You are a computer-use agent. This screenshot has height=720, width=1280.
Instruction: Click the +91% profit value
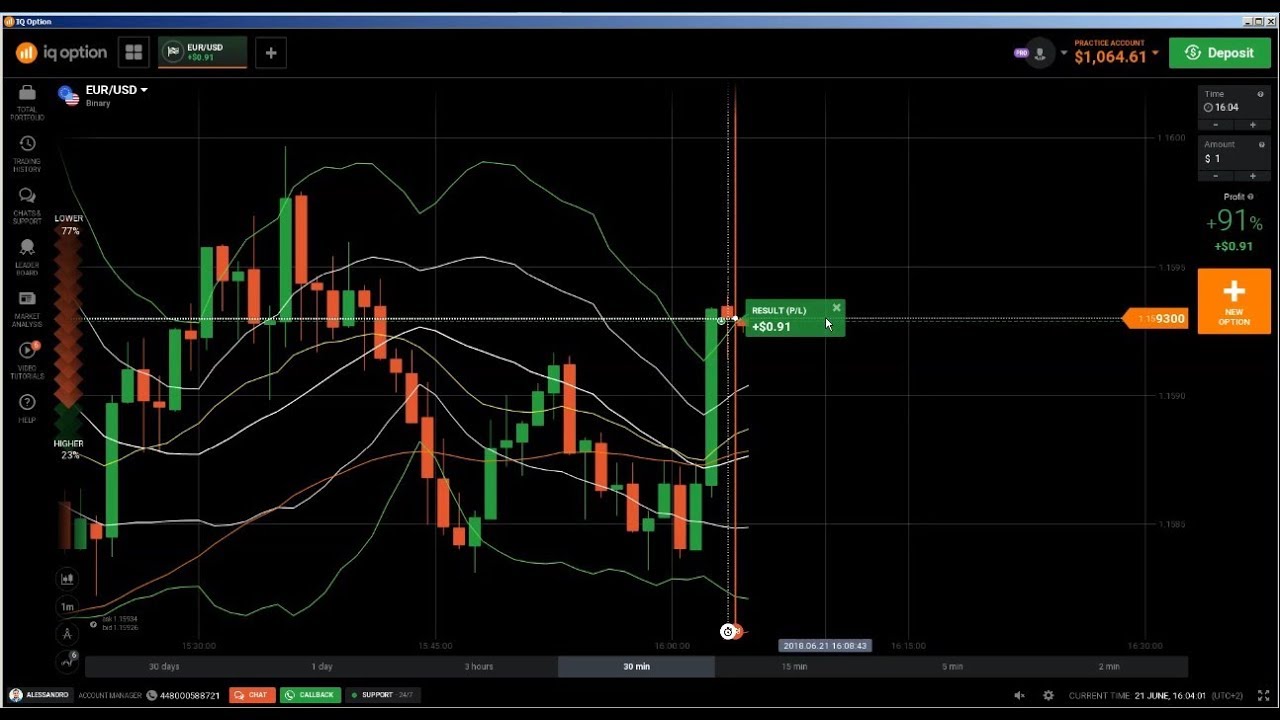tap(1234, 222)
